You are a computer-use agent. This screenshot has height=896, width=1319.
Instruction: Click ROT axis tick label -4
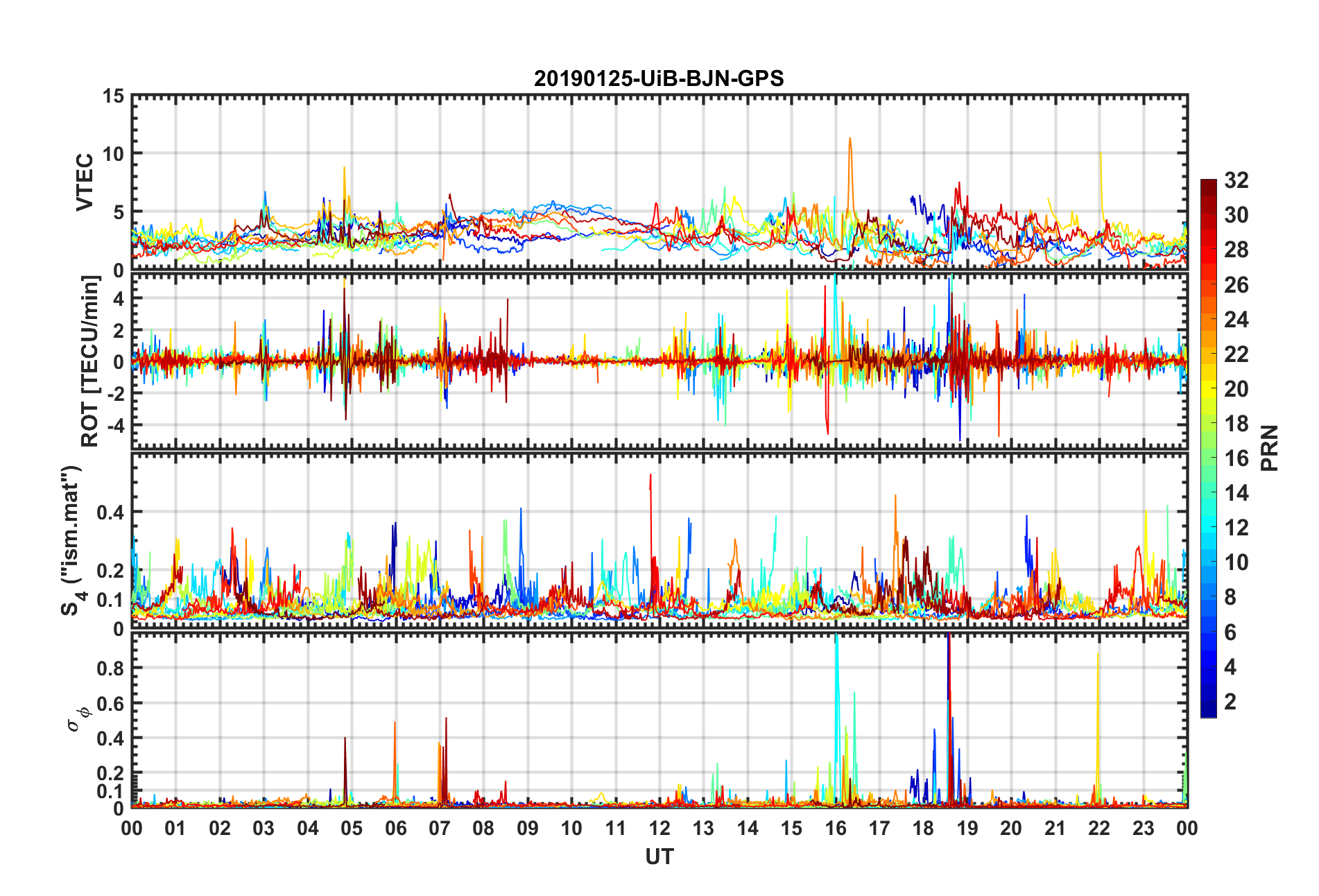116,424
